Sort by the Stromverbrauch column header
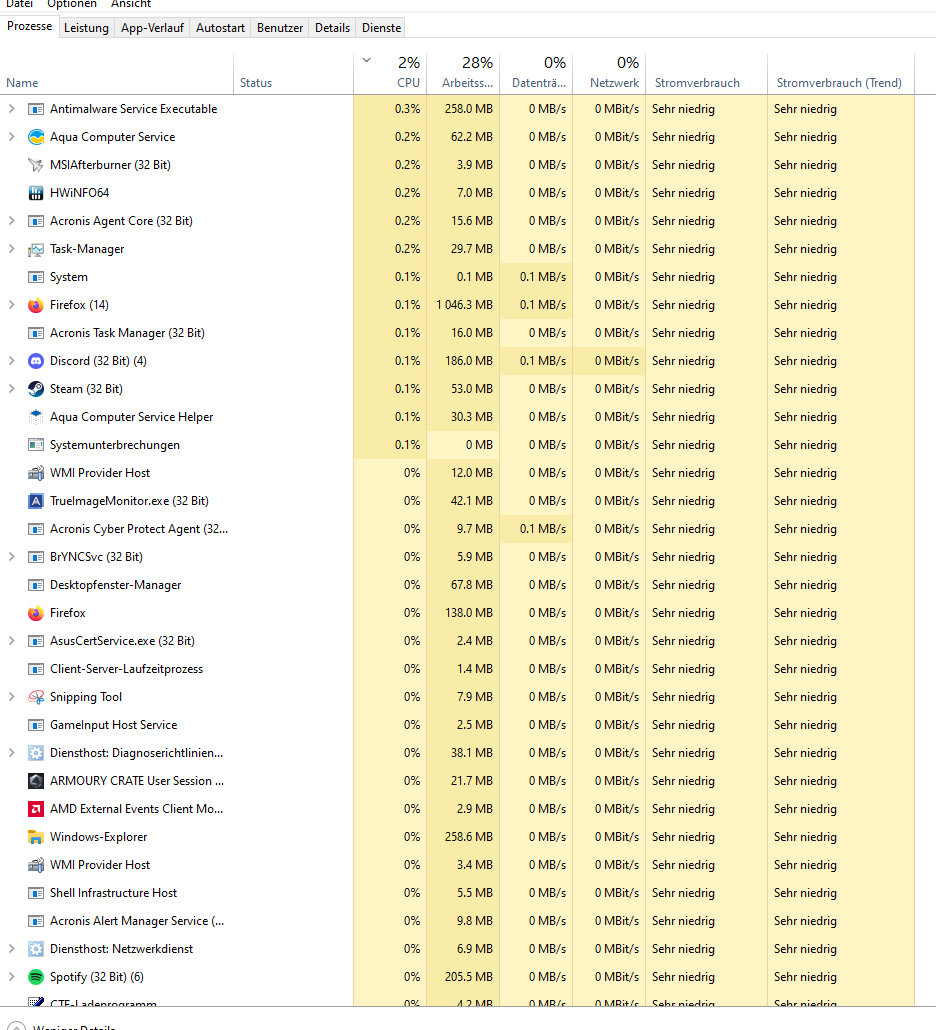Screen dimensions: 936x1030 (707, 72)
